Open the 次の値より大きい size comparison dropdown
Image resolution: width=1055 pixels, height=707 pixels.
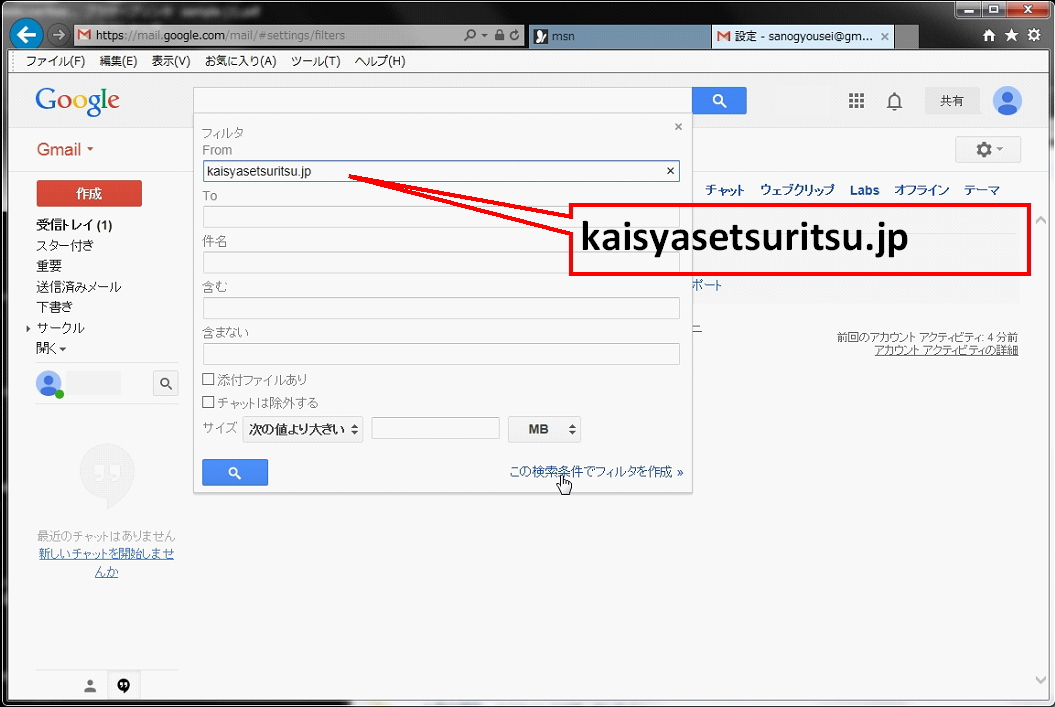tap(300, 428)
